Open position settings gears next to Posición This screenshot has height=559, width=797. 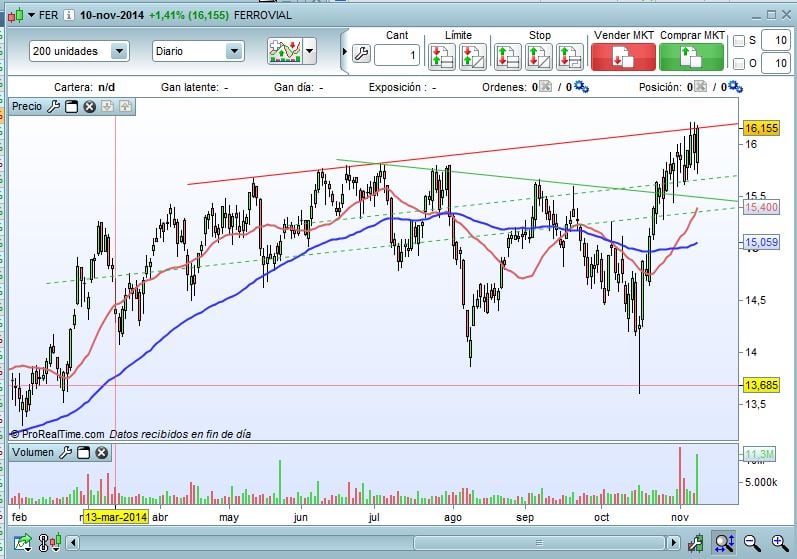pyautogui.click(x=735, y=87)
